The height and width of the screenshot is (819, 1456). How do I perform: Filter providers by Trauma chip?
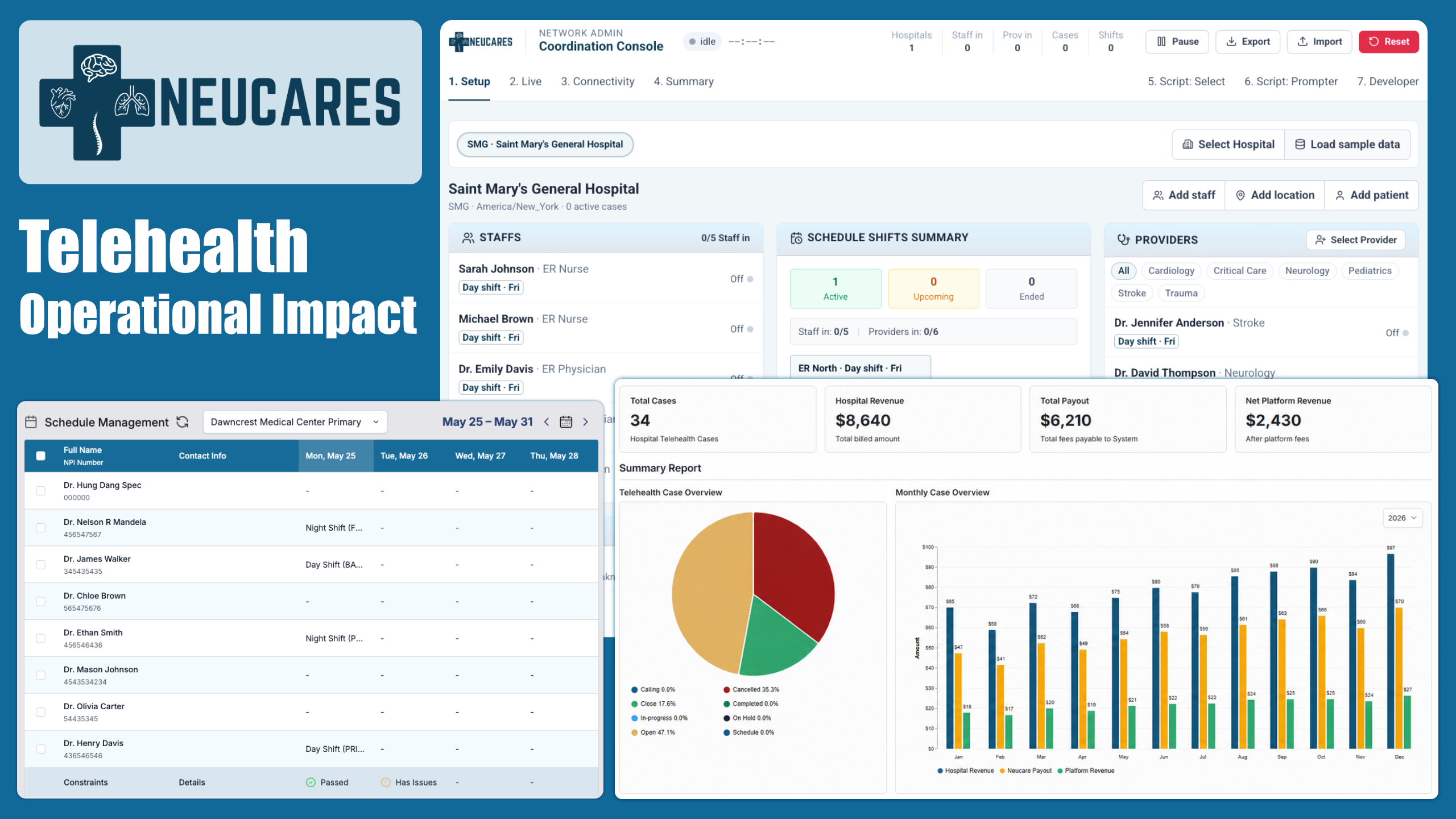[1181, 293]
